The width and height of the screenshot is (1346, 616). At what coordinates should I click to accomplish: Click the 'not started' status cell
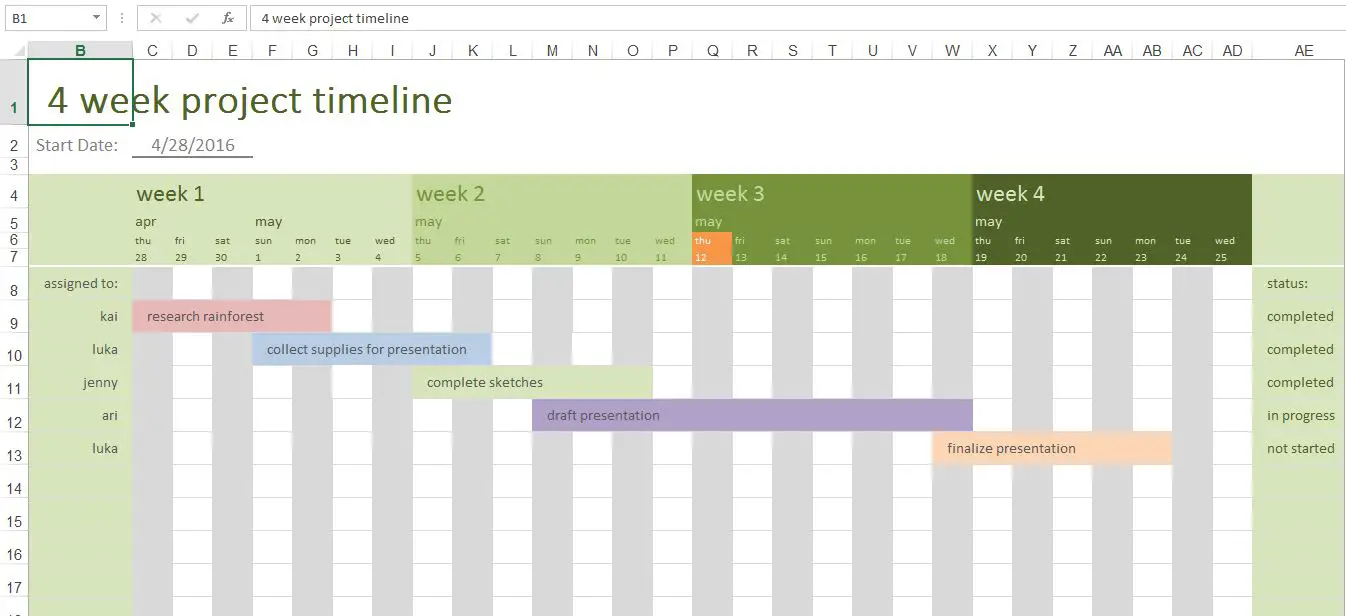pyautogui.click(x=1300, y=448)
